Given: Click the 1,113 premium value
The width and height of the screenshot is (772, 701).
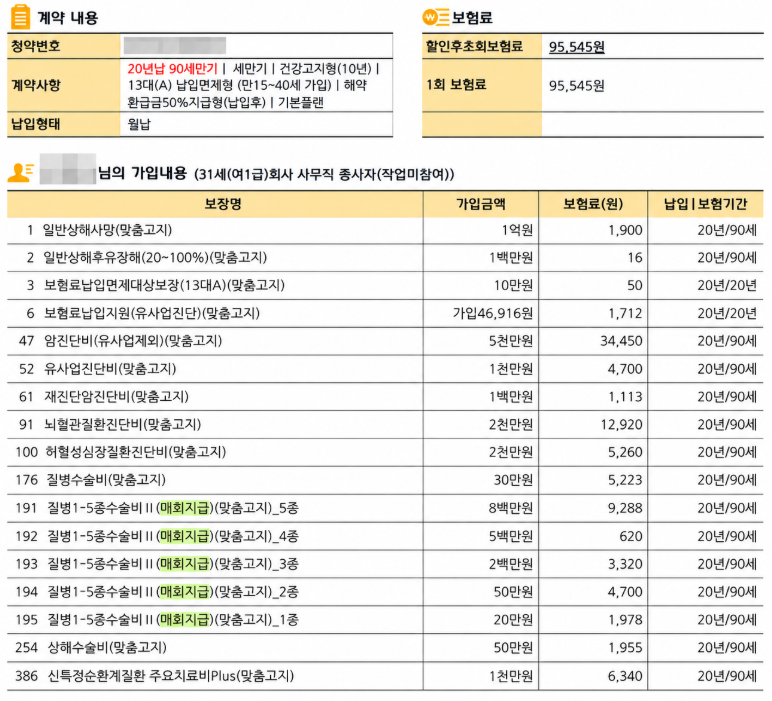Looking at the screenshot, I should (x=625, y=397).
